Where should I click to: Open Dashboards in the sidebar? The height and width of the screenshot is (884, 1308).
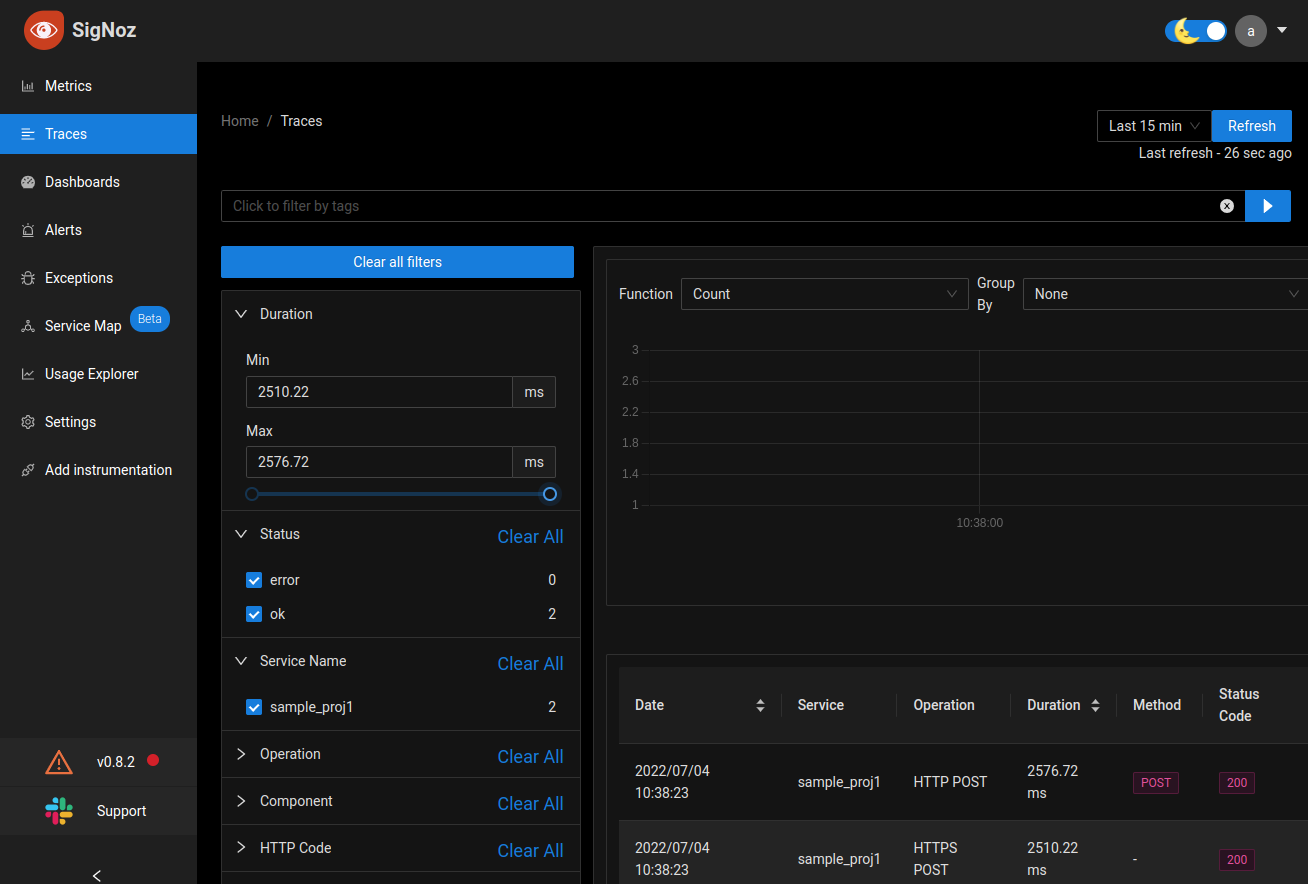click(x=82, y=182)
